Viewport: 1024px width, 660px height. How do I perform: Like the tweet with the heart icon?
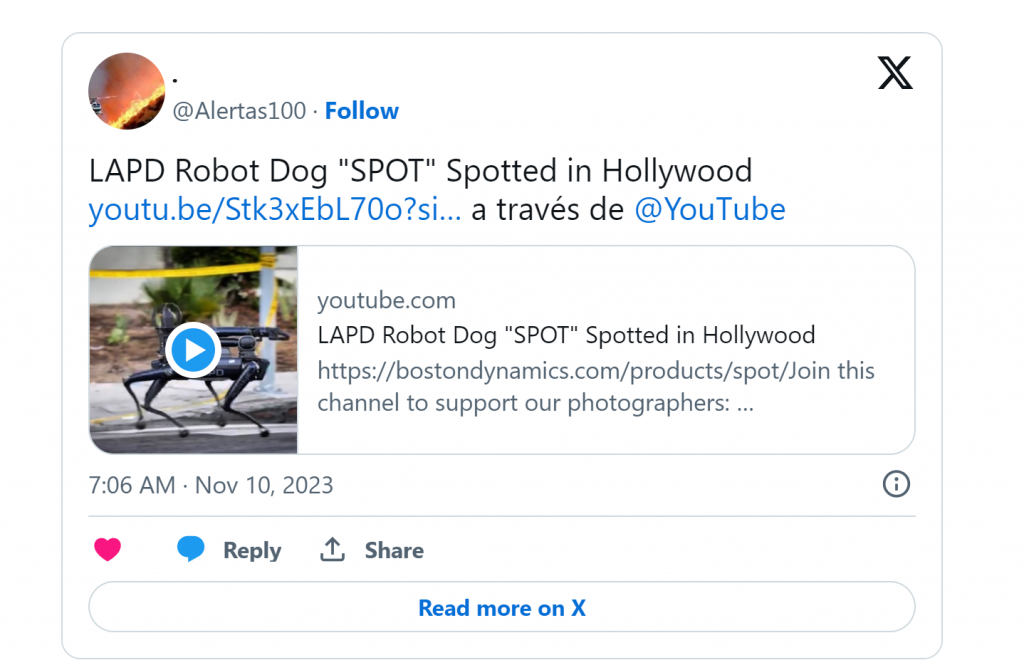tap(108, 550)
